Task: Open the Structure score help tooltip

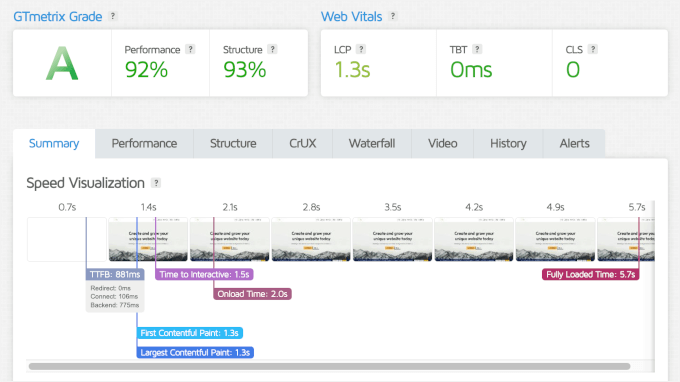Action: [272, 49]
